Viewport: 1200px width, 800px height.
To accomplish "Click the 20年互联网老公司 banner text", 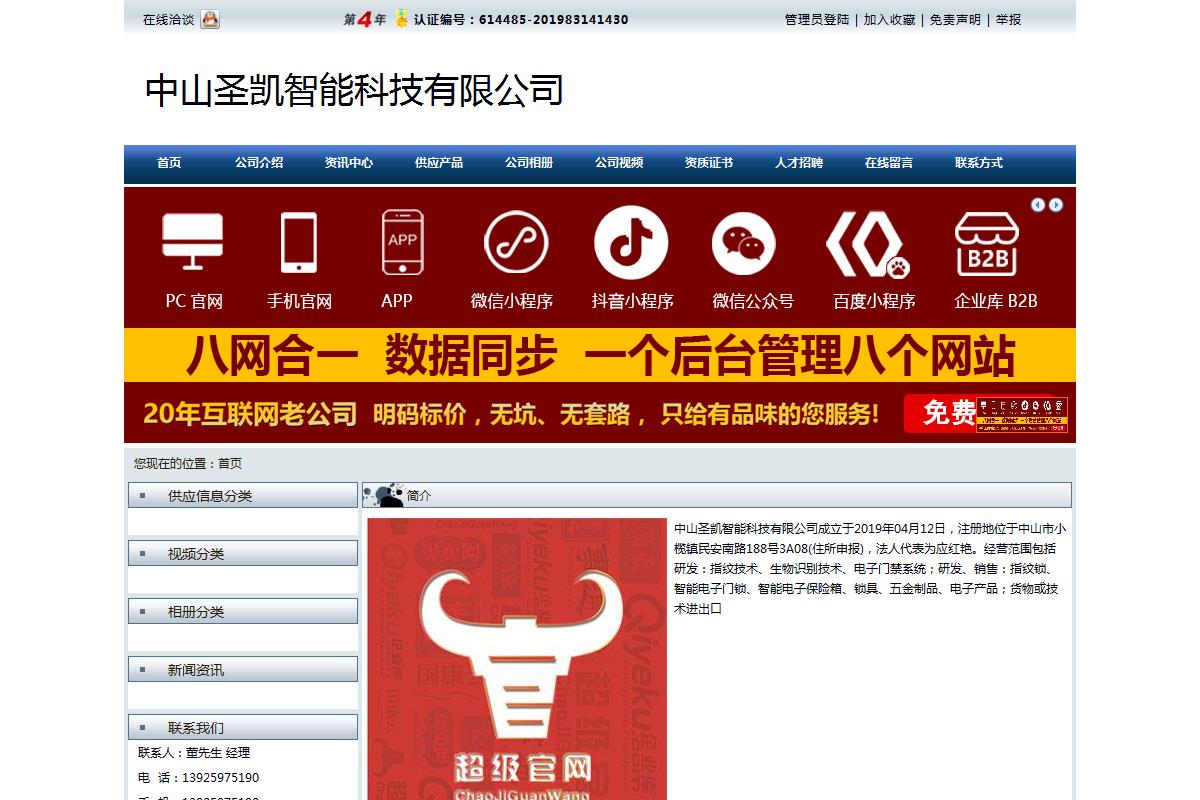I will tap(250, 413).
